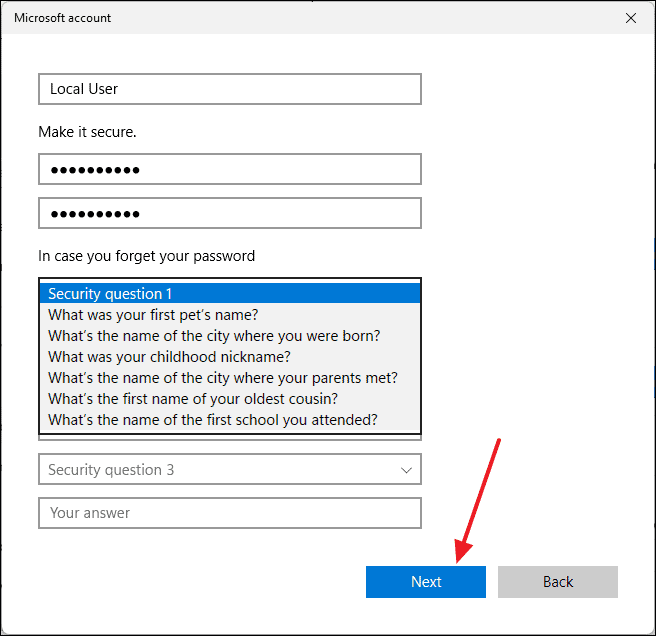Select the Security question 1 header option
Screen dimensions: 656x636
(x=230, y=293)
